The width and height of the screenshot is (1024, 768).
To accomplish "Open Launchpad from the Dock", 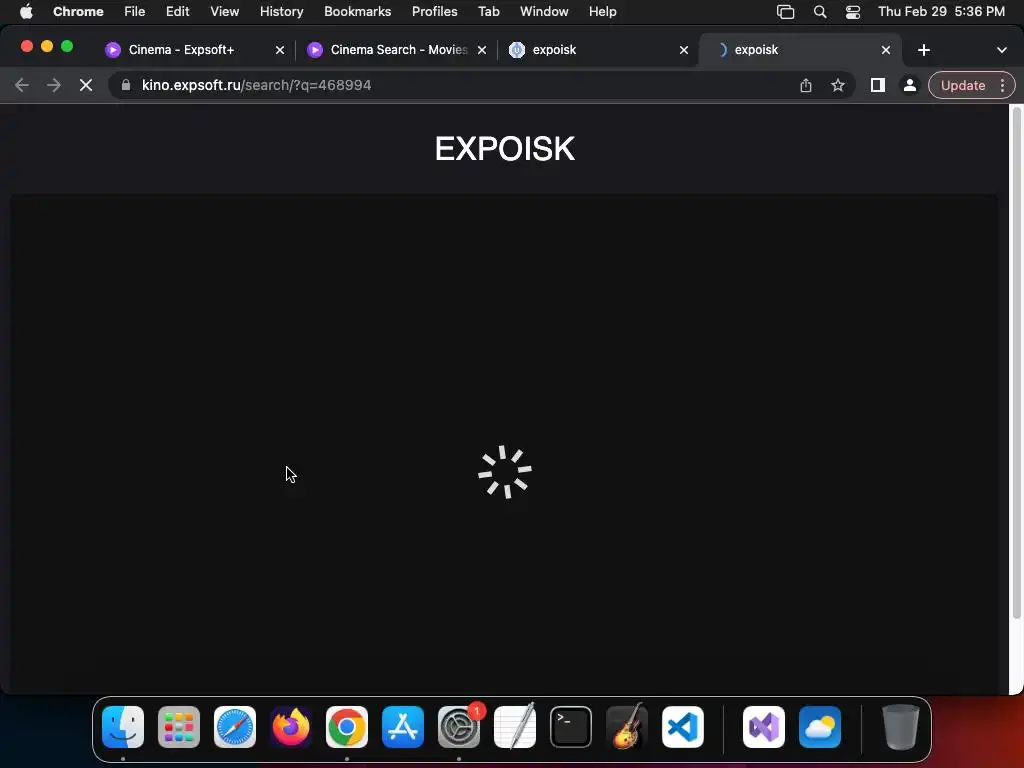I will pos(179,727).
